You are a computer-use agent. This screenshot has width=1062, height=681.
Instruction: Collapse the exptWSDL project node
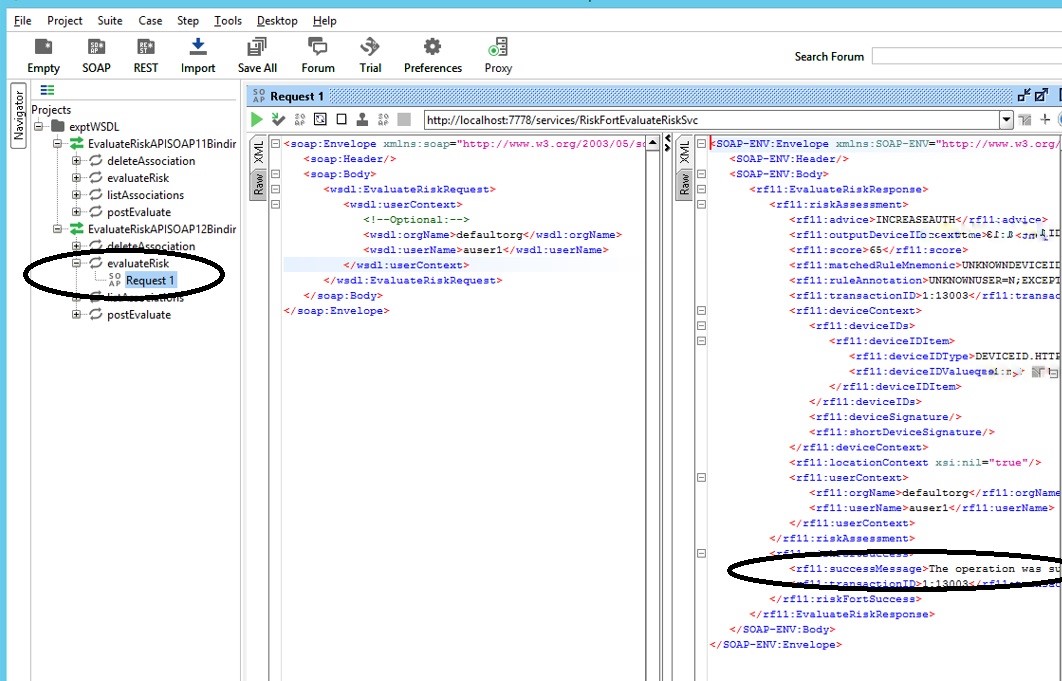[39, 127]
